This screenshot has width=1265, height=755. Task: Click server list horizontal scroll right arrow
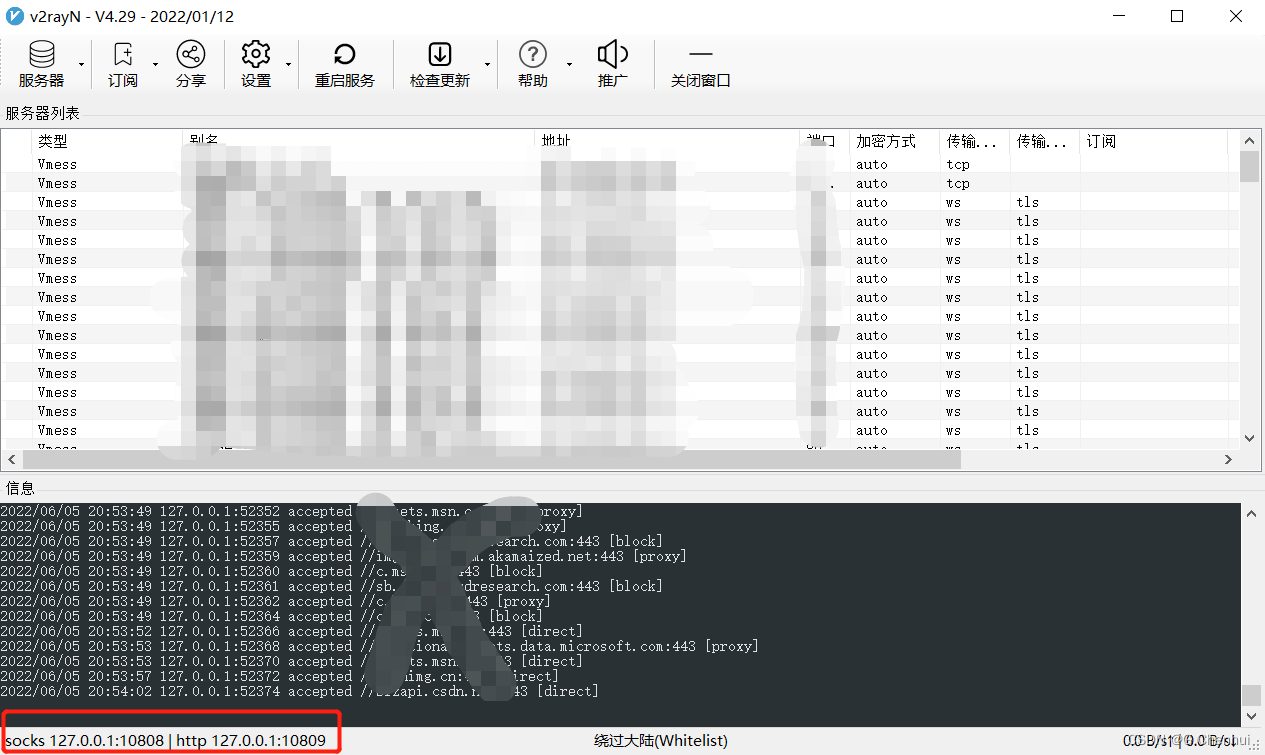[1229, 460]
